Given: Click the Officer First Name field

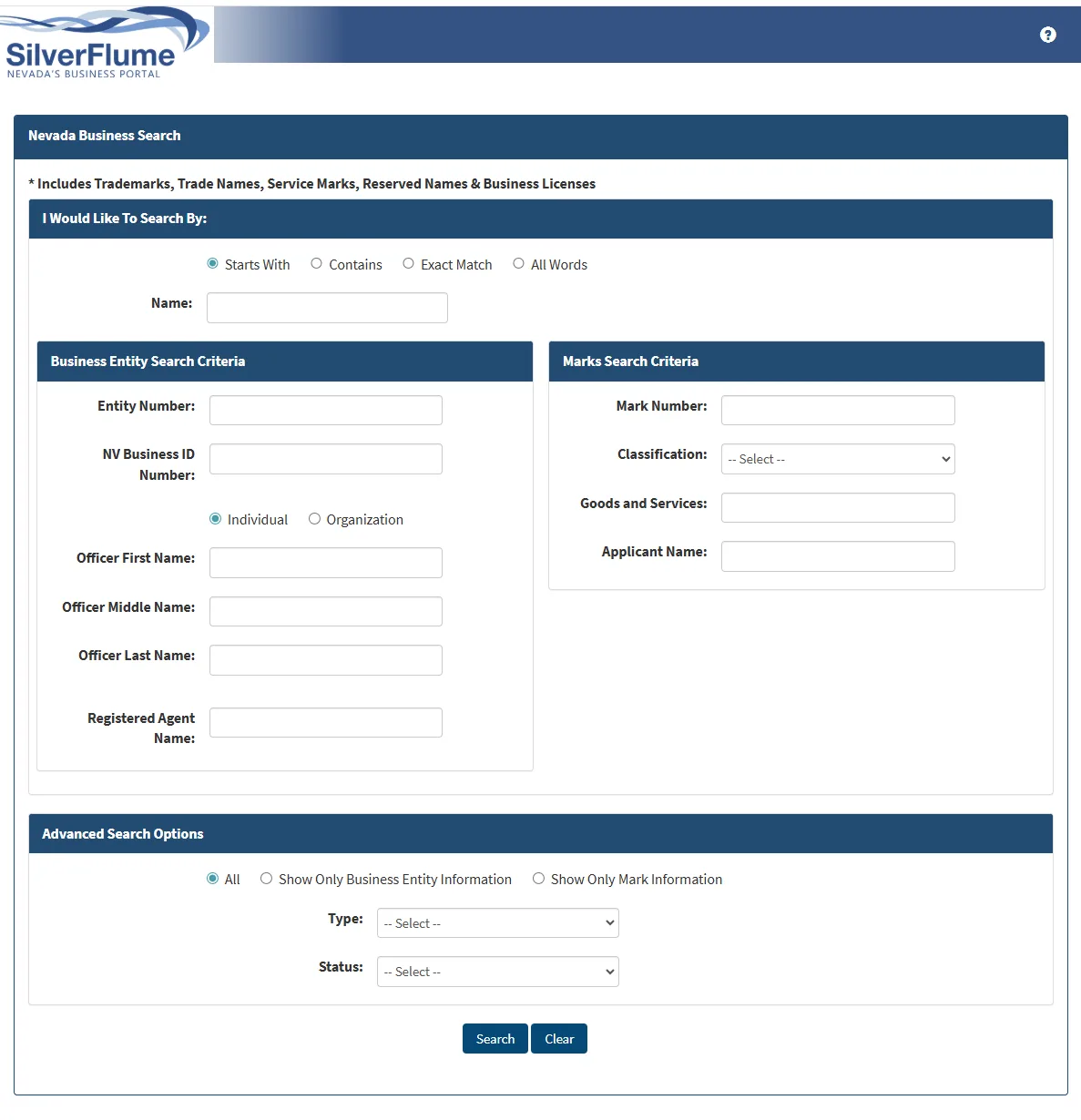Looking at the screenshot, I should coord(326,563).
